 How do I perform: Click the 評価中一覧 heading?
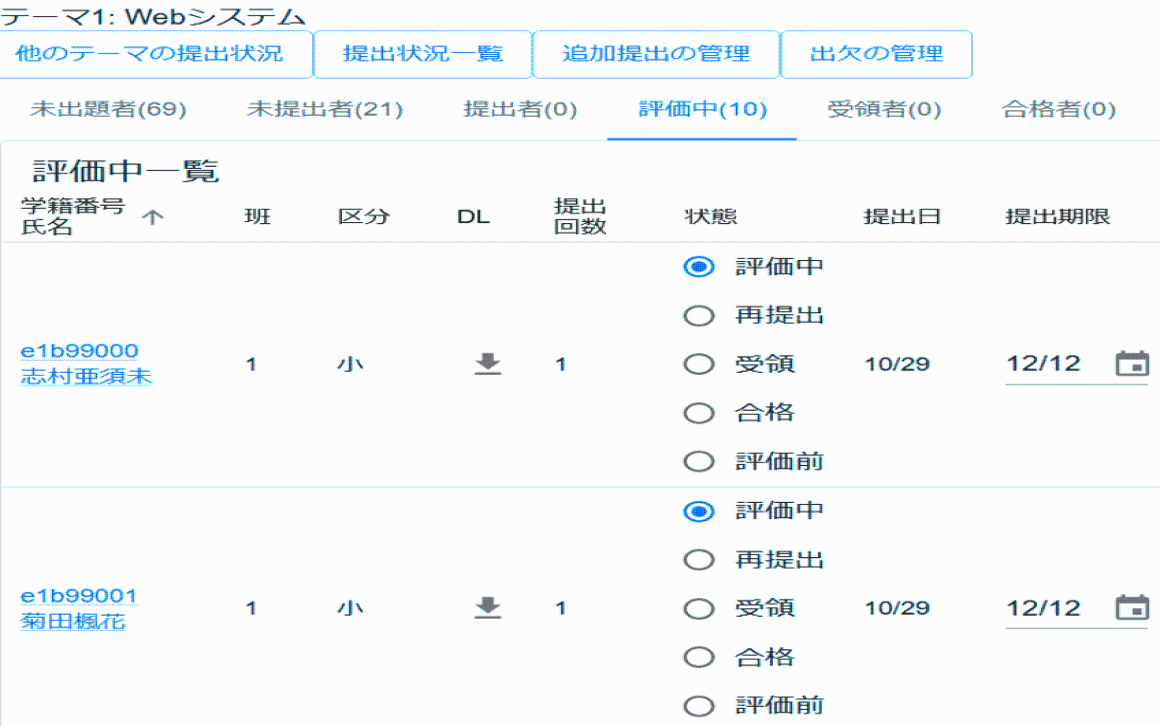click(126, 171)
